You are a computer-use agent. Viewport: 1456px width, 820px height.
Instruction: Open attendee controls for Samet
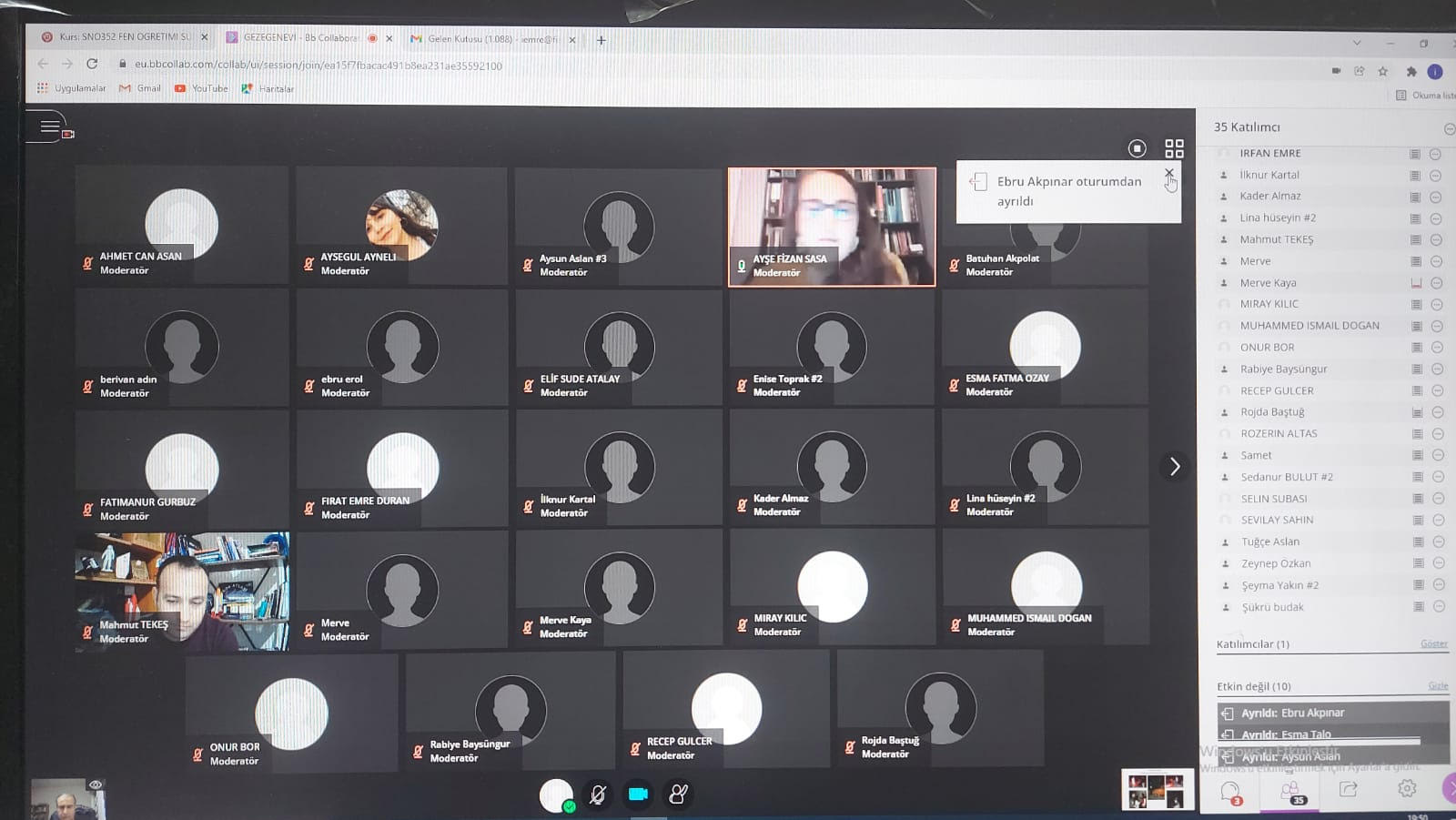1438,455
